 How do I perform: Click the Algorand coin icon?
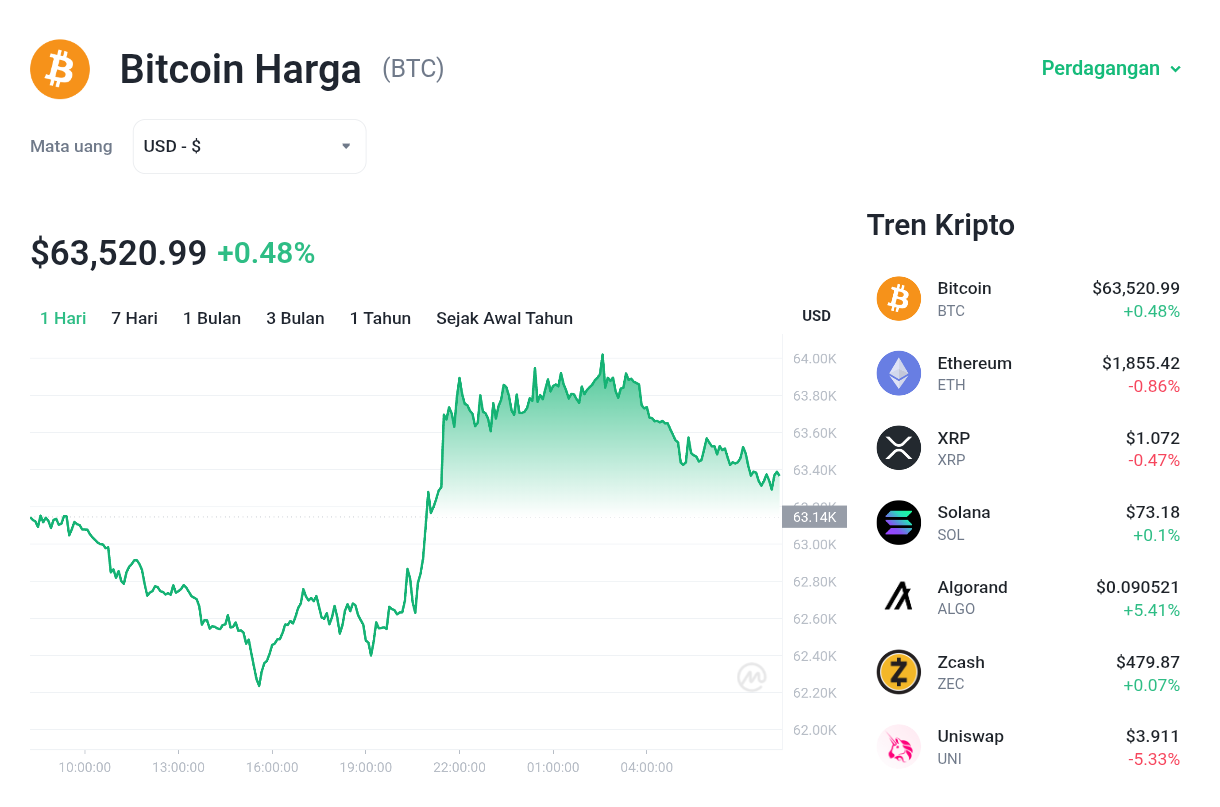pyautogui.click(x=898, y=597)
